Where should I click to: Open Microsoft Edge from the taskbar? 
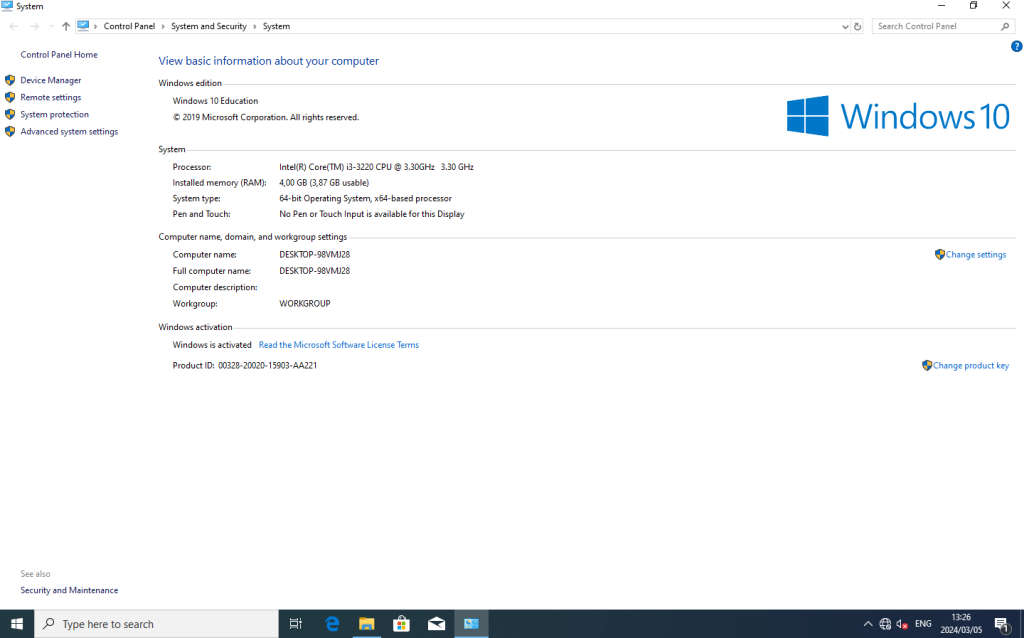tap(331, 623)
